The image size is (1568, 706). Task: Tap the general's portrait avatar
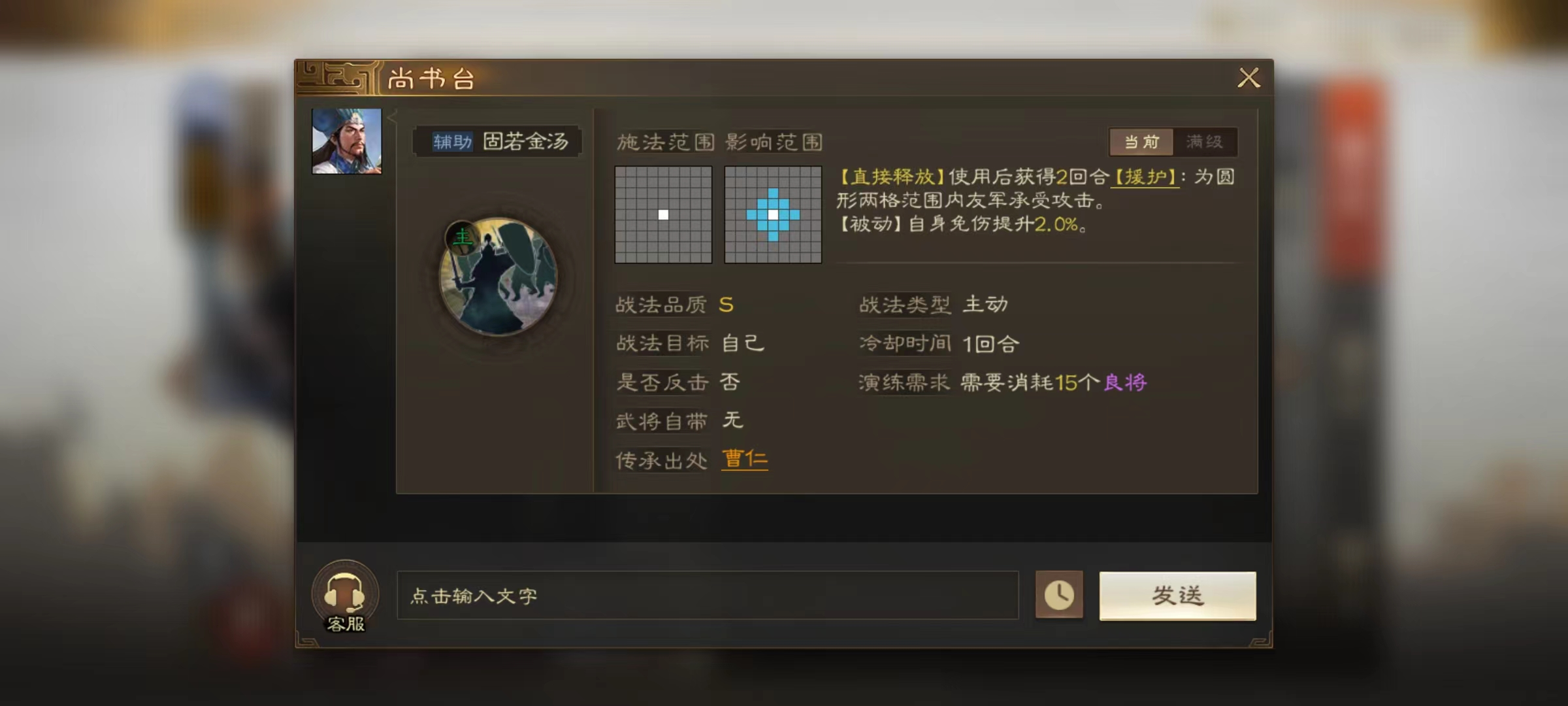[x=347, y=141]
